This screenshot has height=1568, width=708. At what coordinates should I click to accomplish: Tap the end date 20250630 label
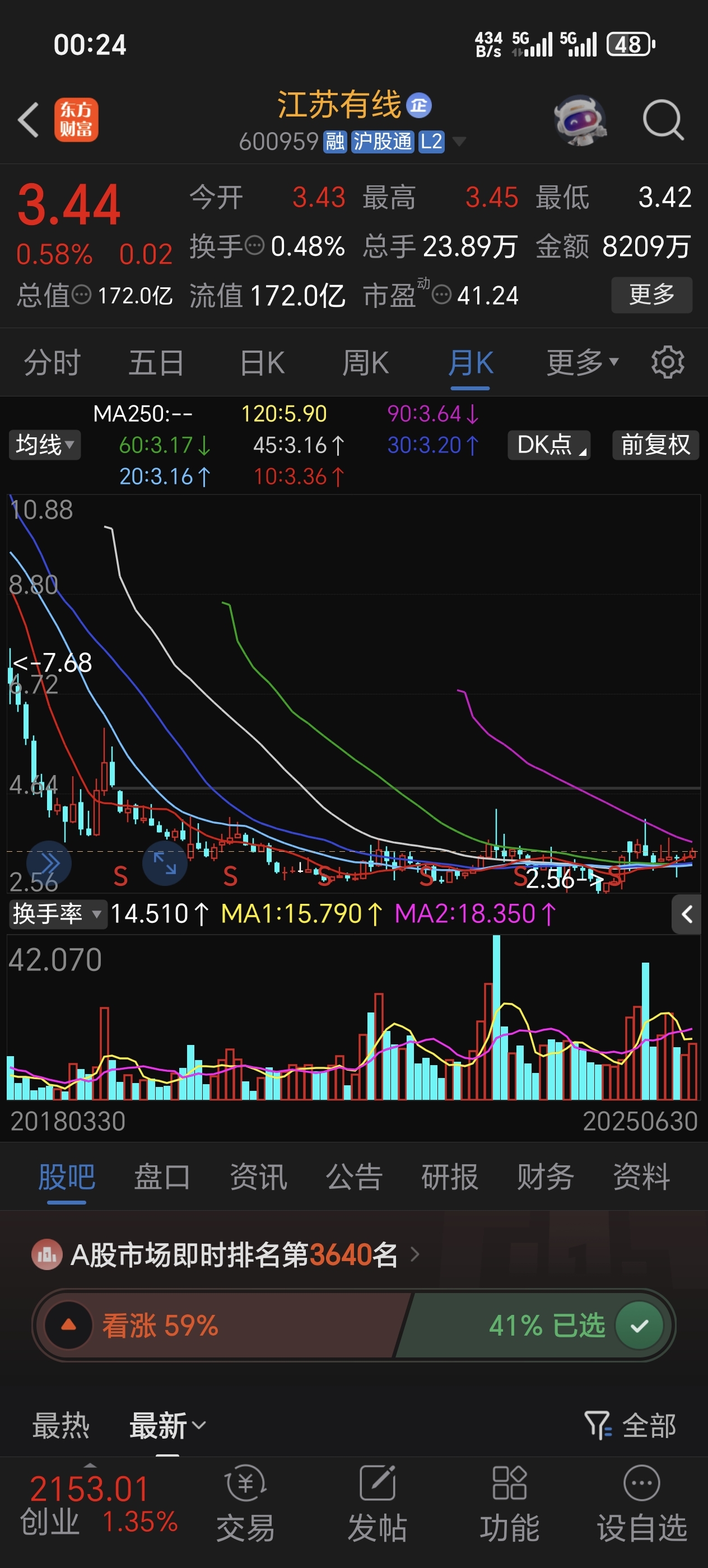[x=640, y=1121]
